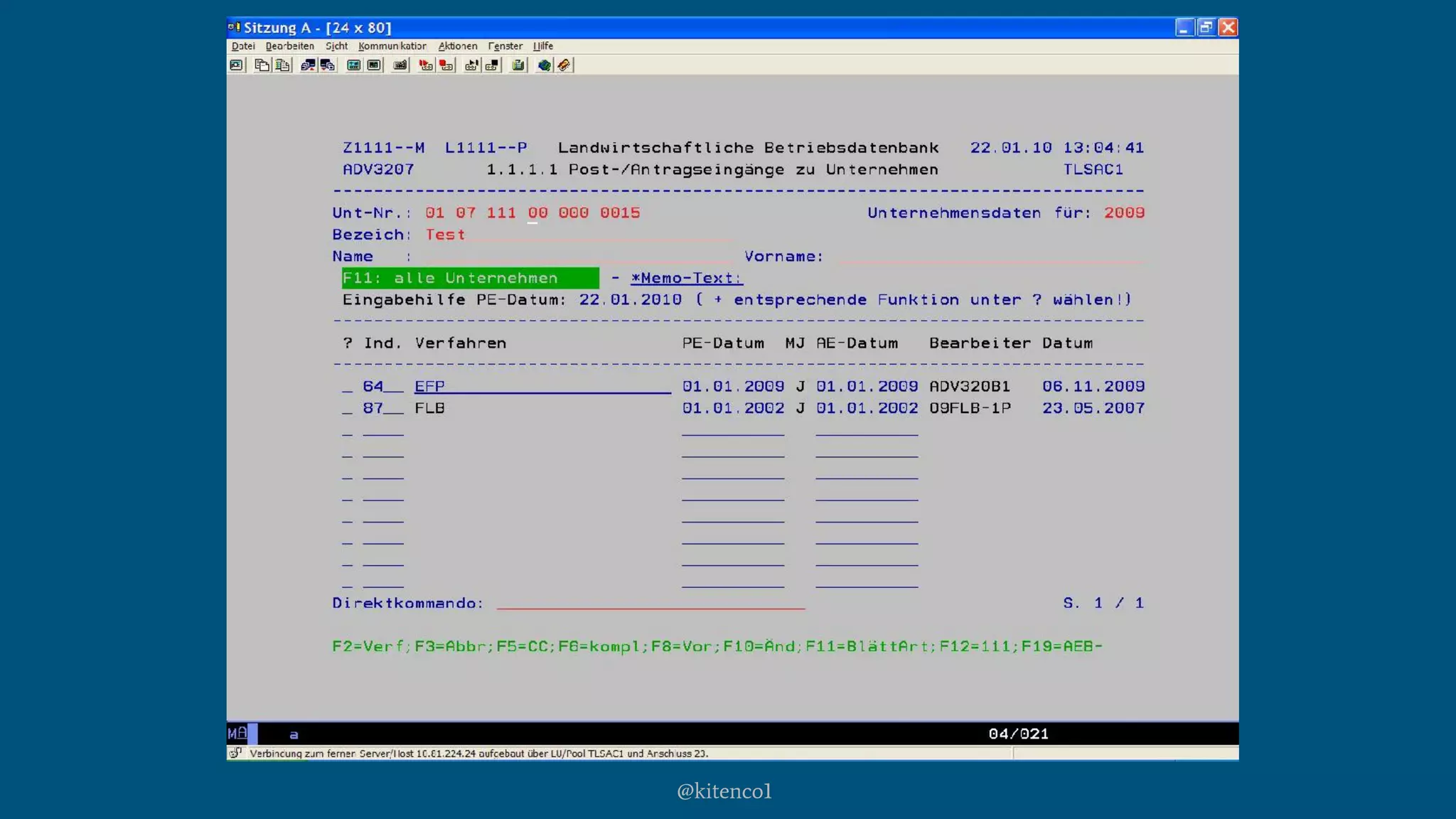Click the EFP Verfahren entry
Image resolution: width=1456 pixels, height=819 pixels.
coord(430,387)
